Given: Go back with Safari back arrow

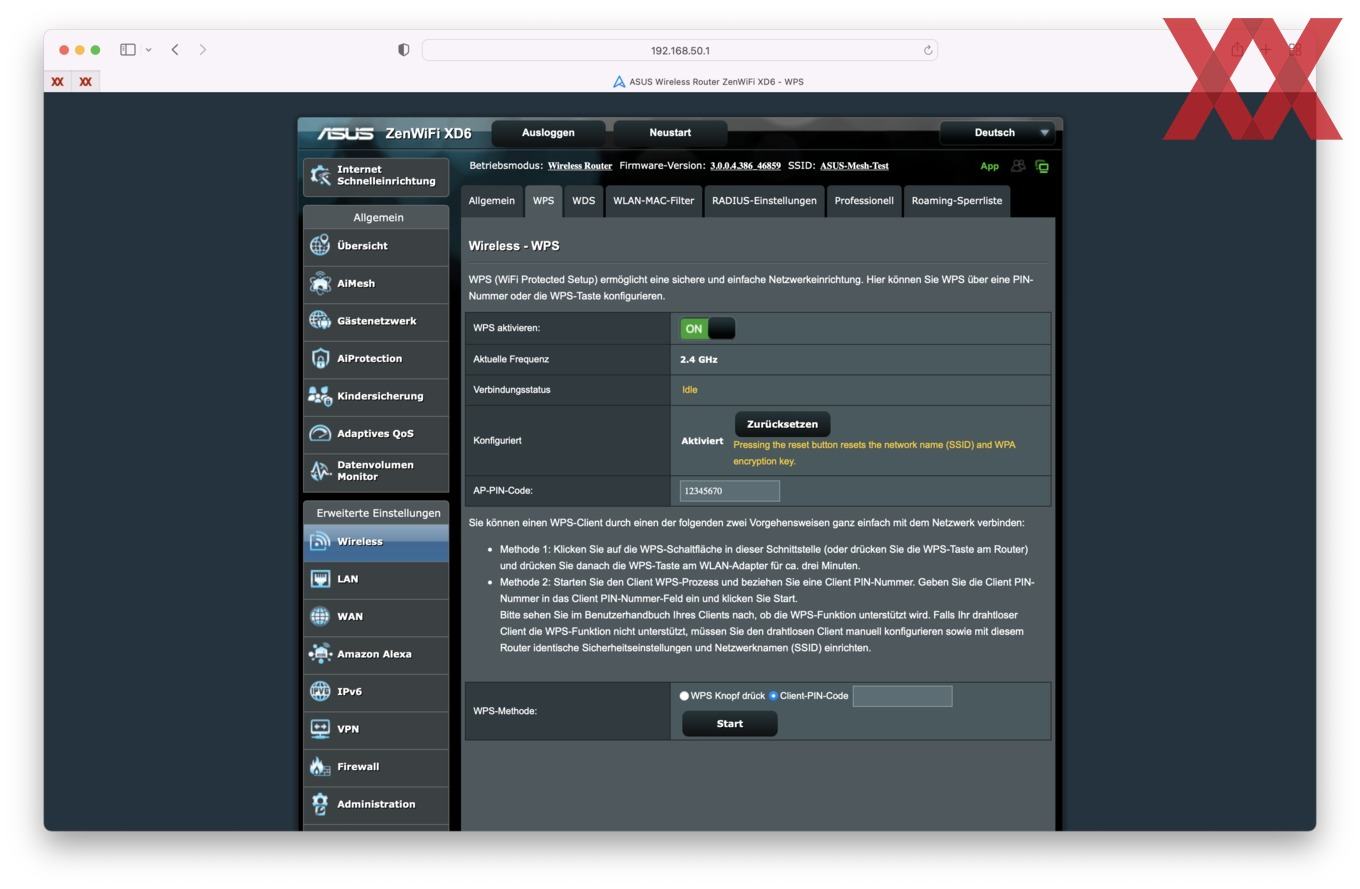Looking at the screenshot, I should click(175, 49).
